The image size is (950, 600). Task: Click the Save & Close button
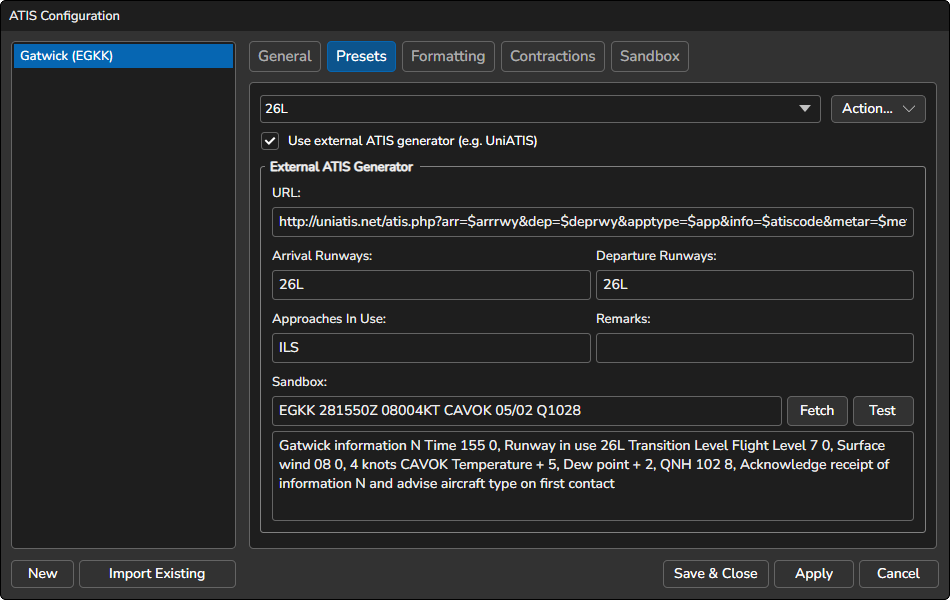pos(715,574)
